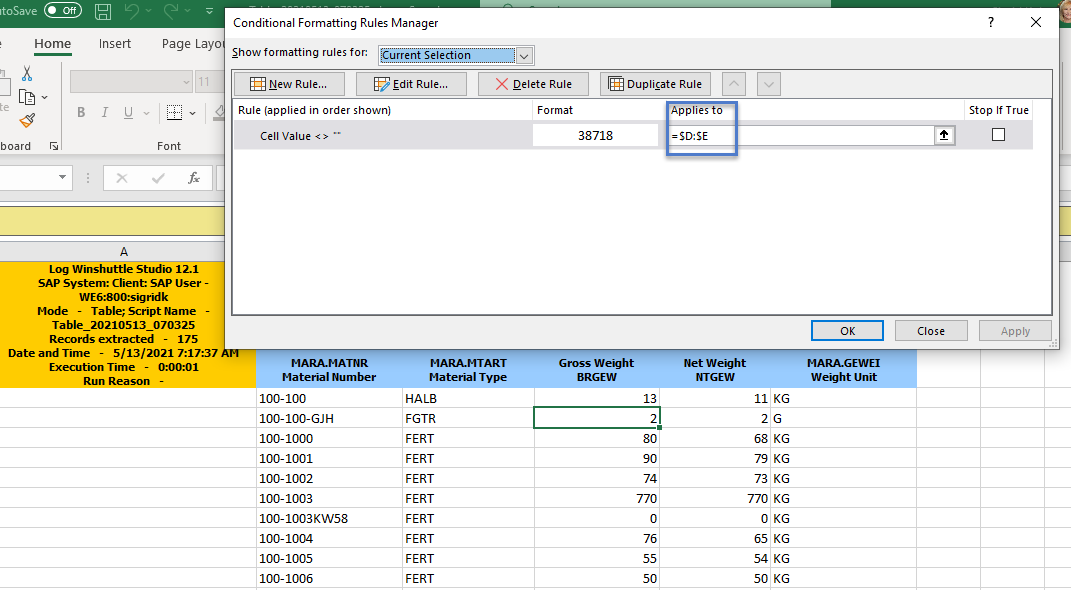Switch to the Insert ribbon tab
Image resolution: width=1071 pixels, height=590 pixels.
(115, 44)
